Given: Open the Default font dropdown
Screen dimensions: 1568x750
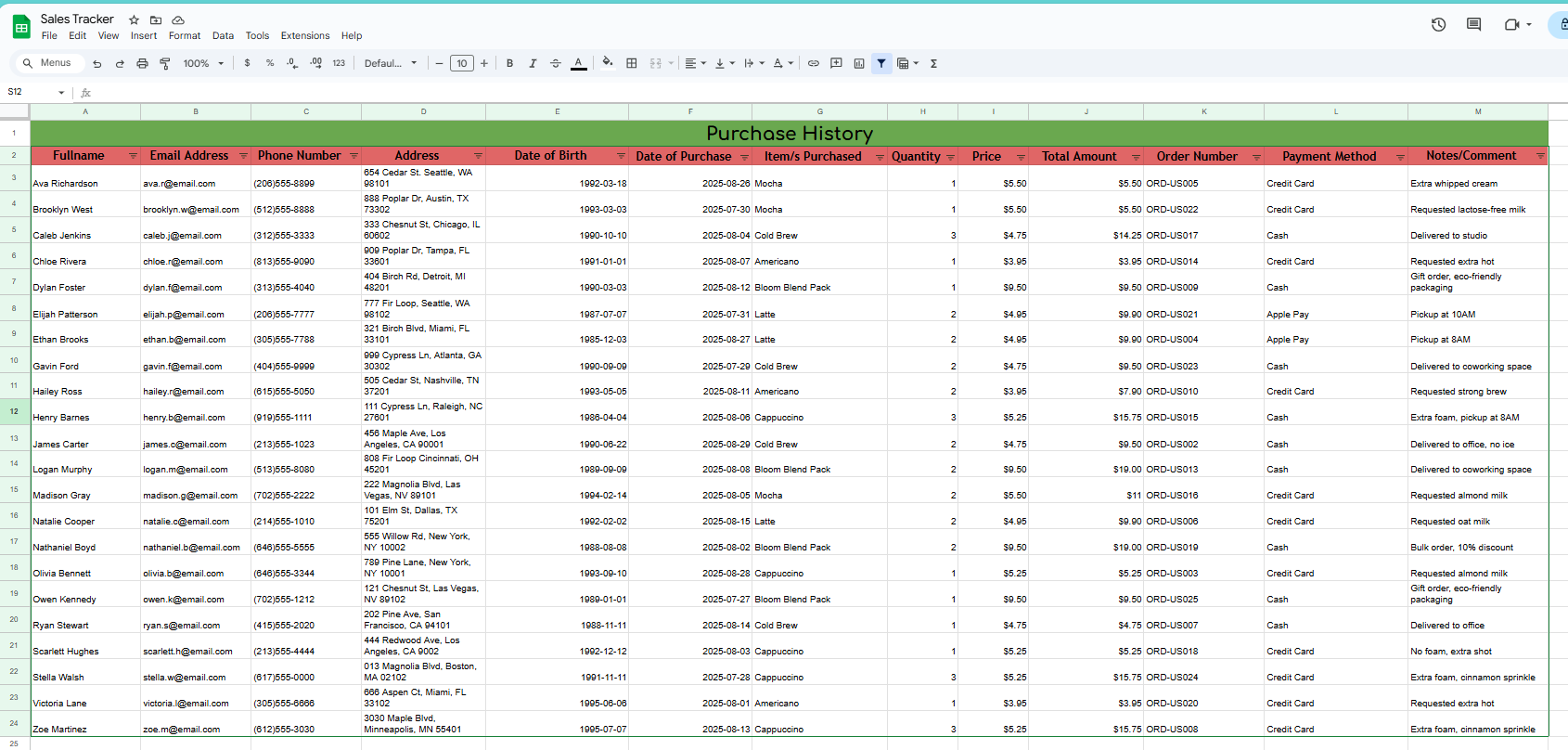Looking at the screenshot, I should [x=391, y=63].
